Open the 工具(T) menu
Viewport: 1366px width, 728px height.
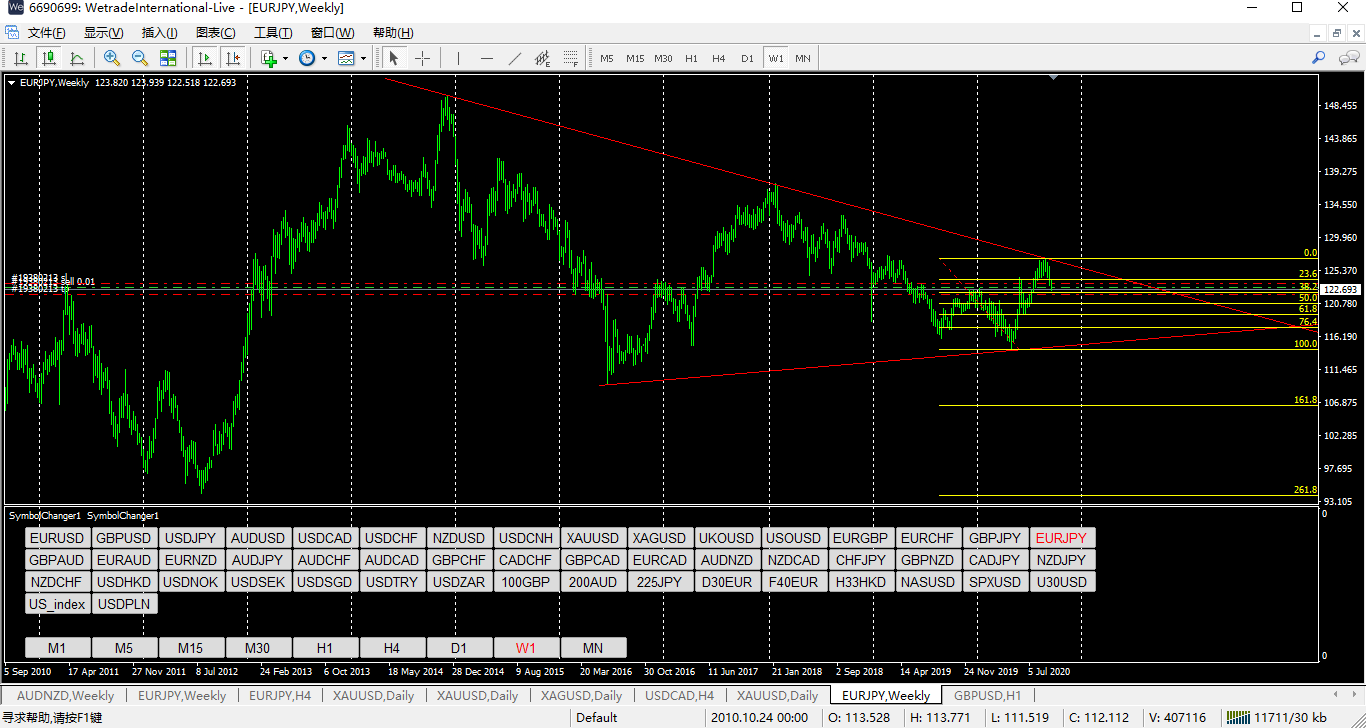tap(272, 33)
